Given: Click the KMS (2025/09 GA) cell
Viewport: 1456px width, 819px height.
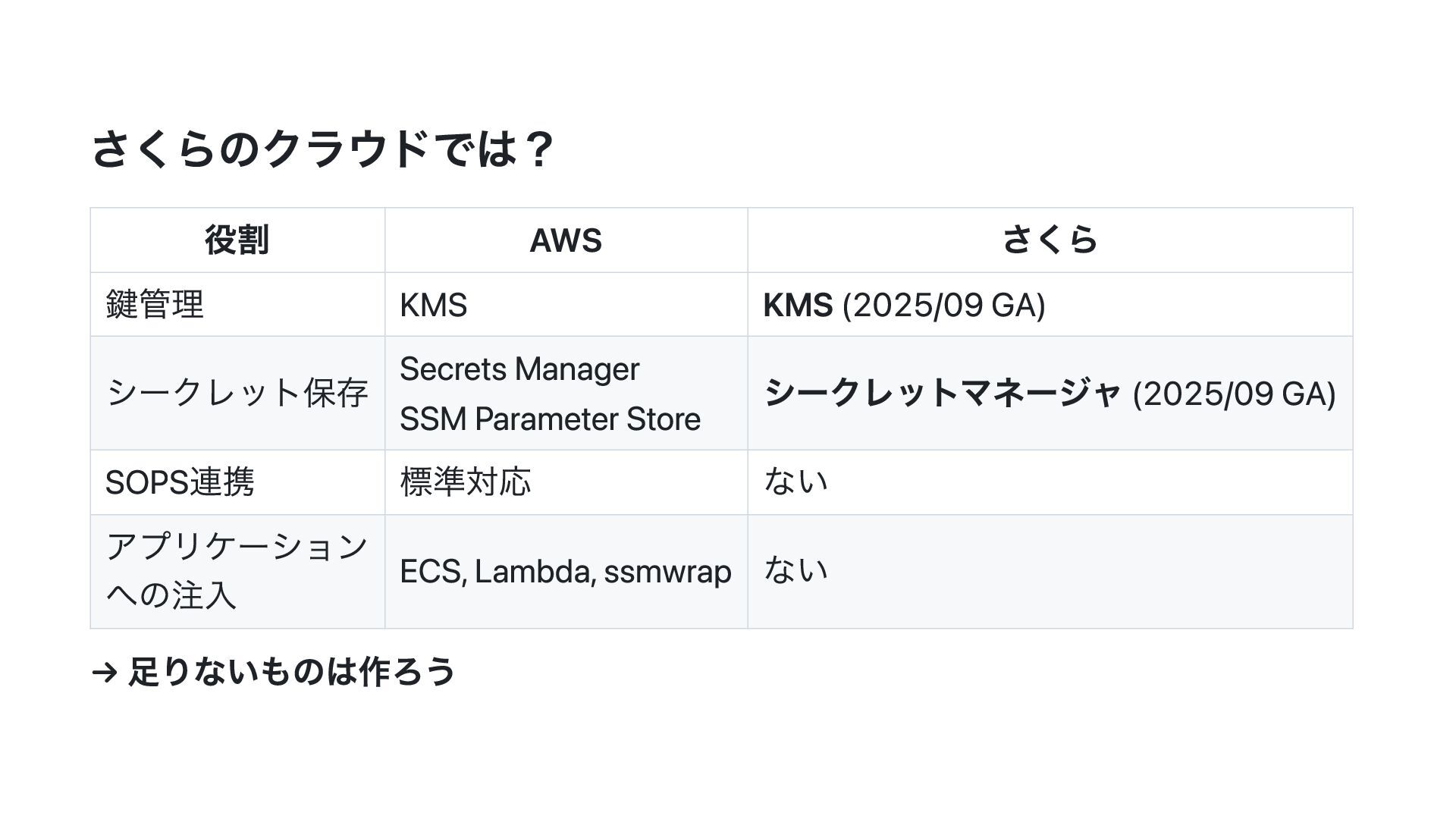Looking at the screenshot, I should [x=904, y=305].
